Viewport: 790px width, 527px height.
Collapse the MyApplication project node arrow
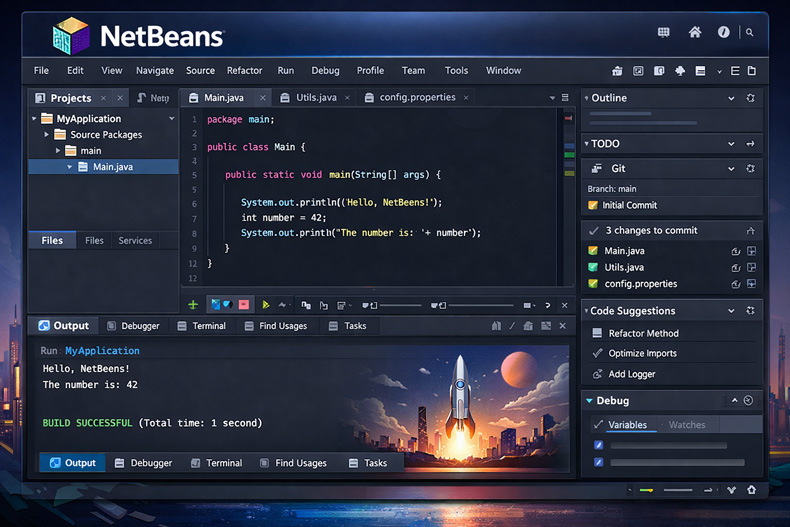point(34,119)
